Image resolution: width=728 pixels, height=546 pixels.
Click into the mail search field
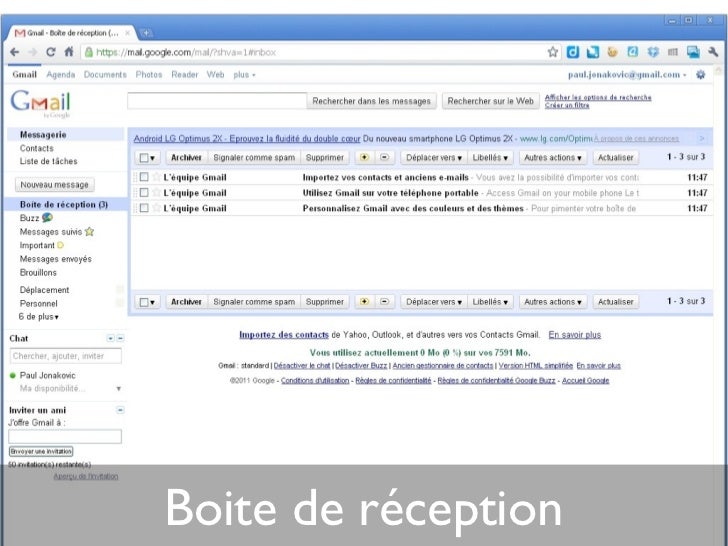point(217,101)
